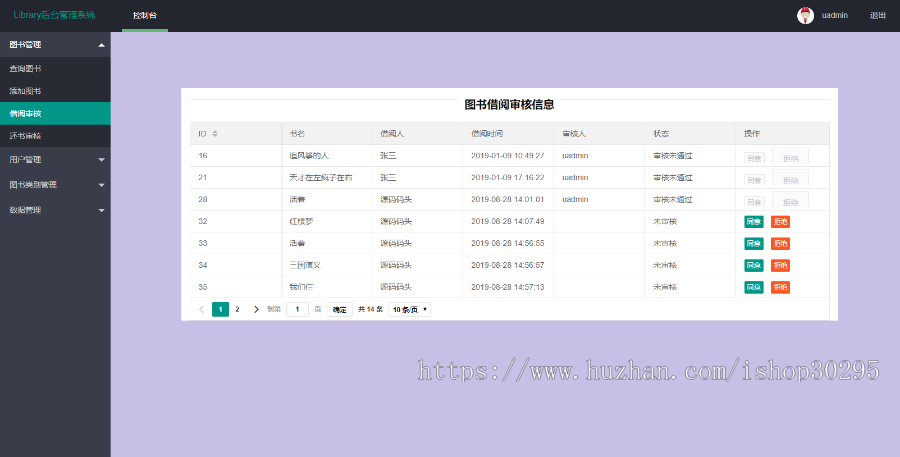This screenshot has width=900, height=457.
Task: Click the 图书借阅审核信息 heading
Action: 509,104
